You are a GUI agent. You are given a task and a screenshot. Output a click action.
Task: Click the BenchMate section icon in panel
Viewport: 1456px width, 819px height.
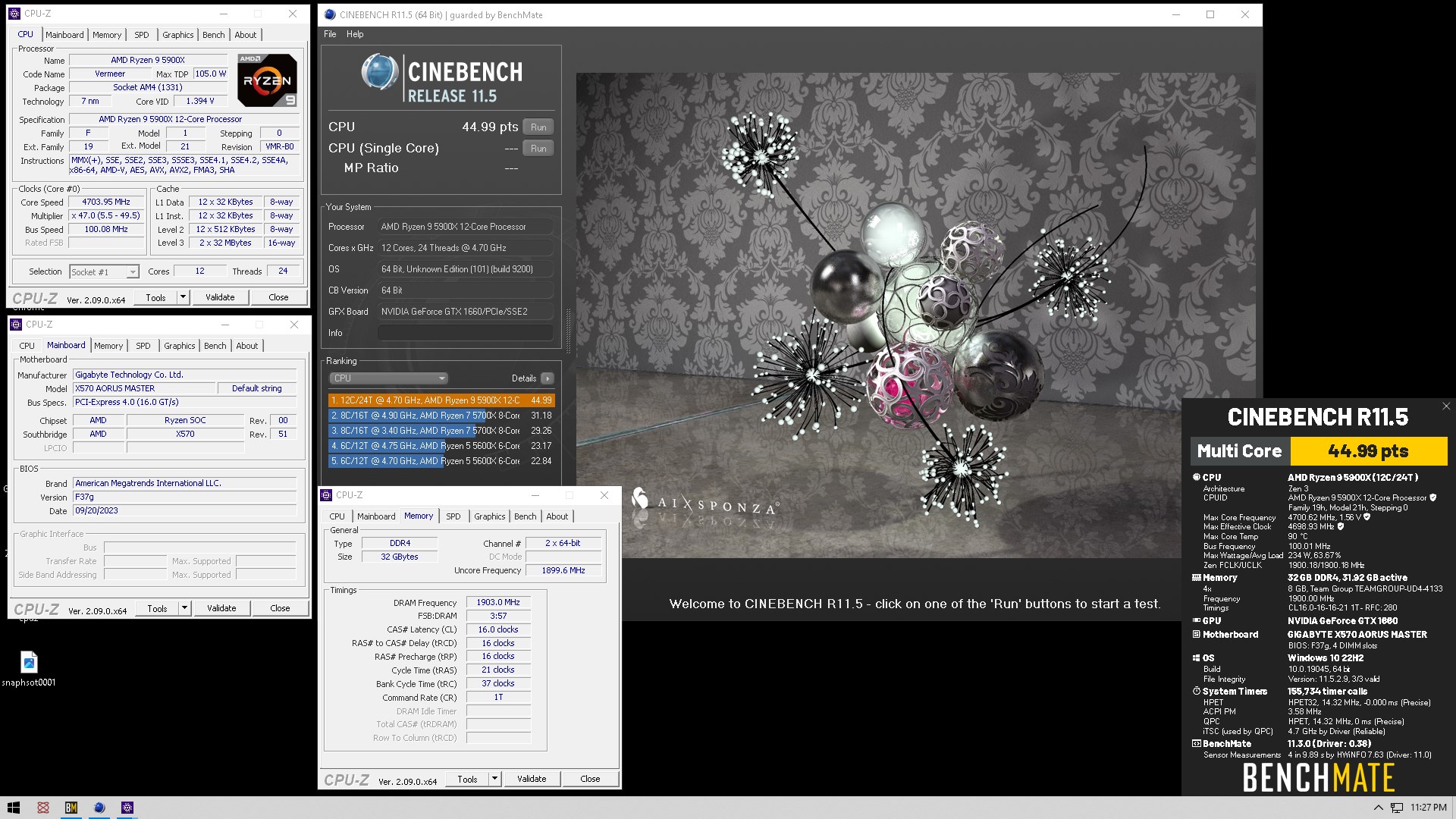[1197, 744]
